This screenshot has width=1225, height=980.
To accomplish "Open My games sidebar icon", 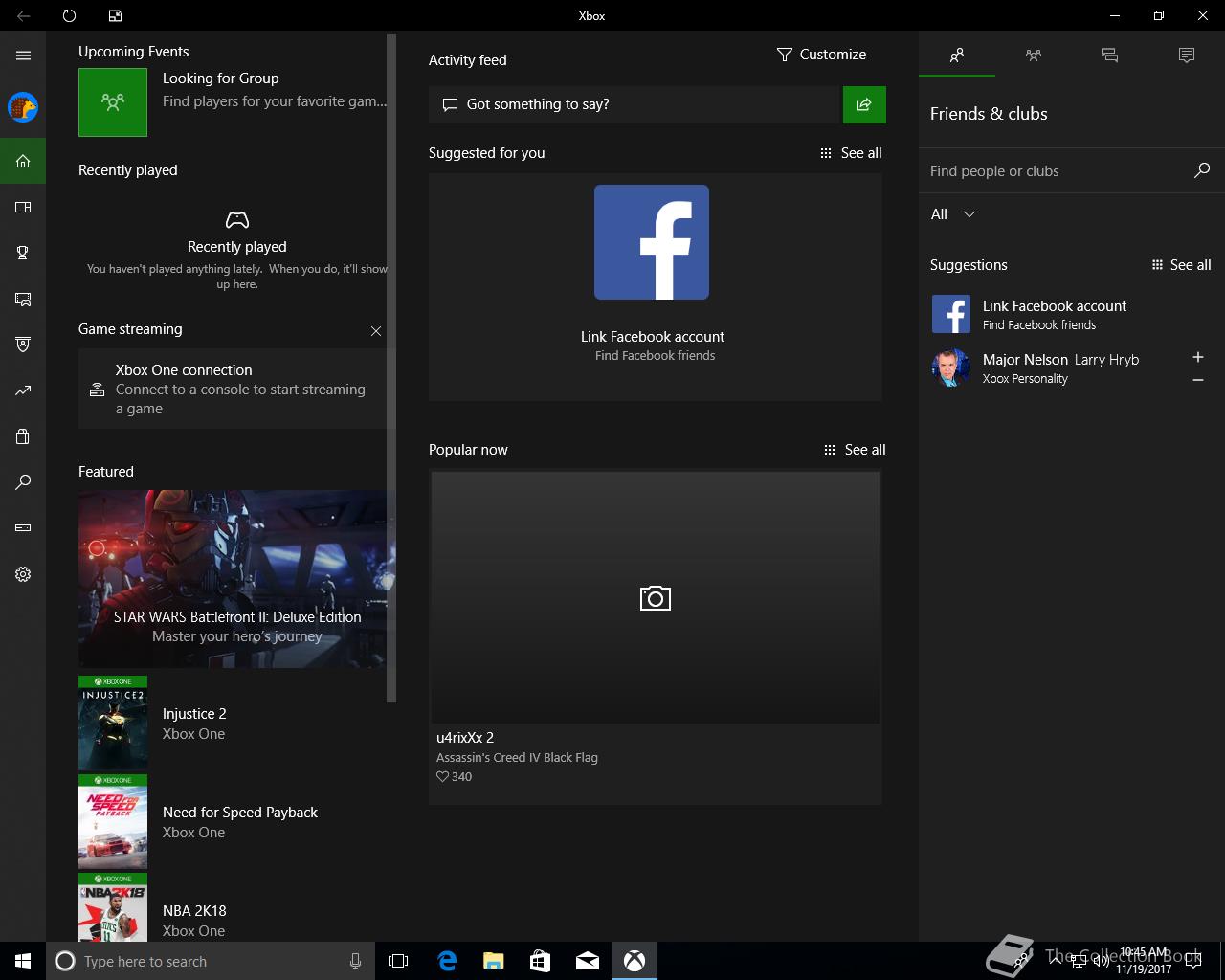I will [23, 207].
